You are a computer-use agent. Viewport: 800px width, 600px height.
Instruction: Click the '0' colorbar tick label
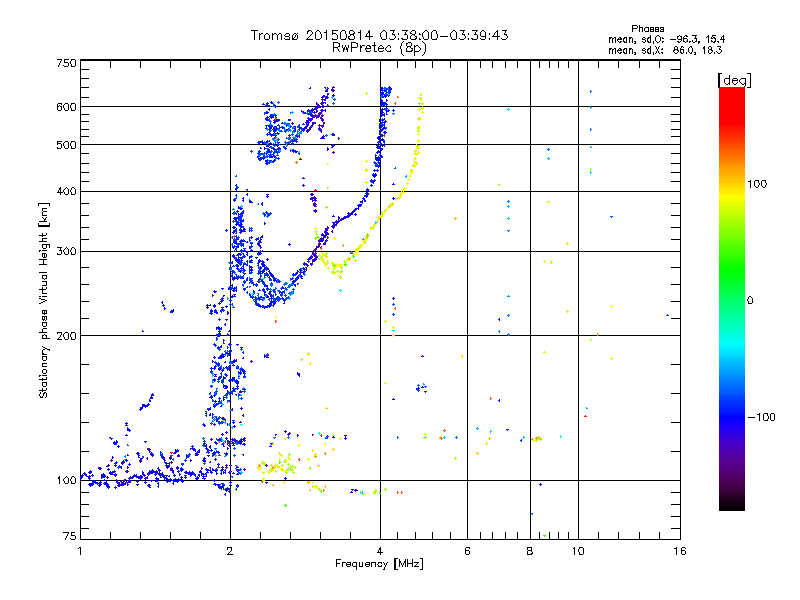(750, 301)
